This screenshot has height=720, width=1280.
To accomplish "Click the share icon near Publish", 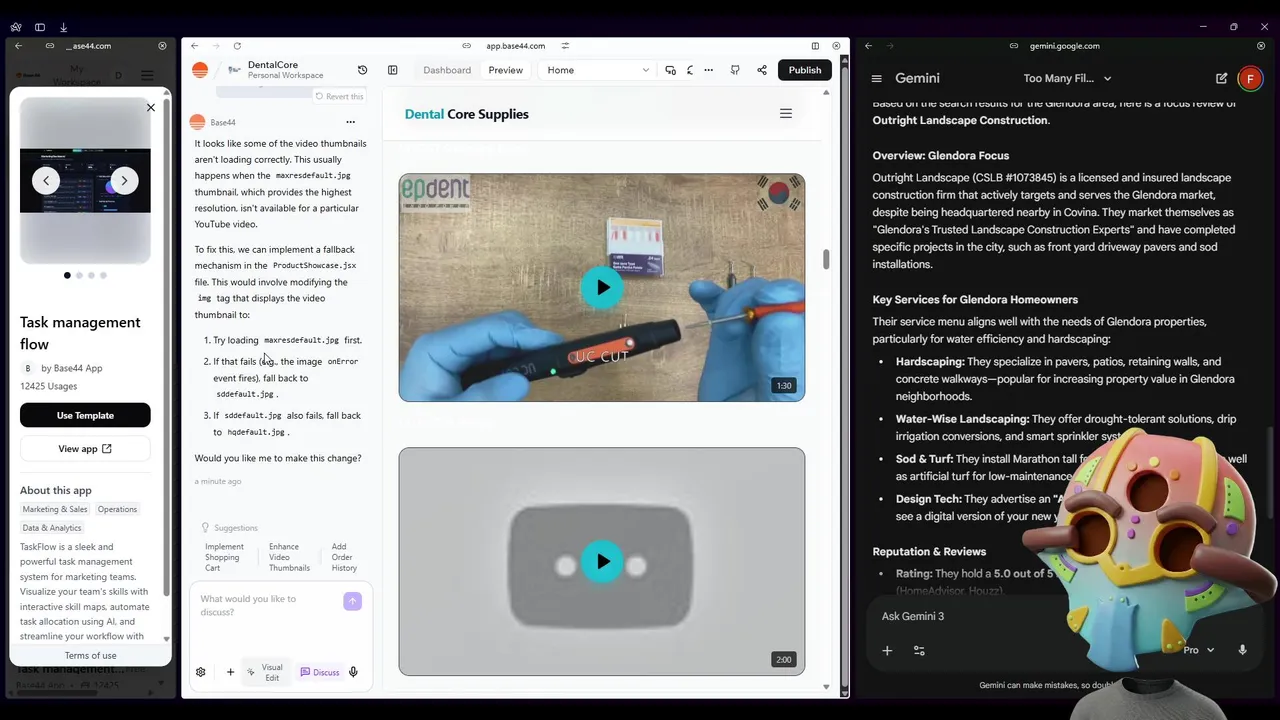I will (x=762, y=70).
